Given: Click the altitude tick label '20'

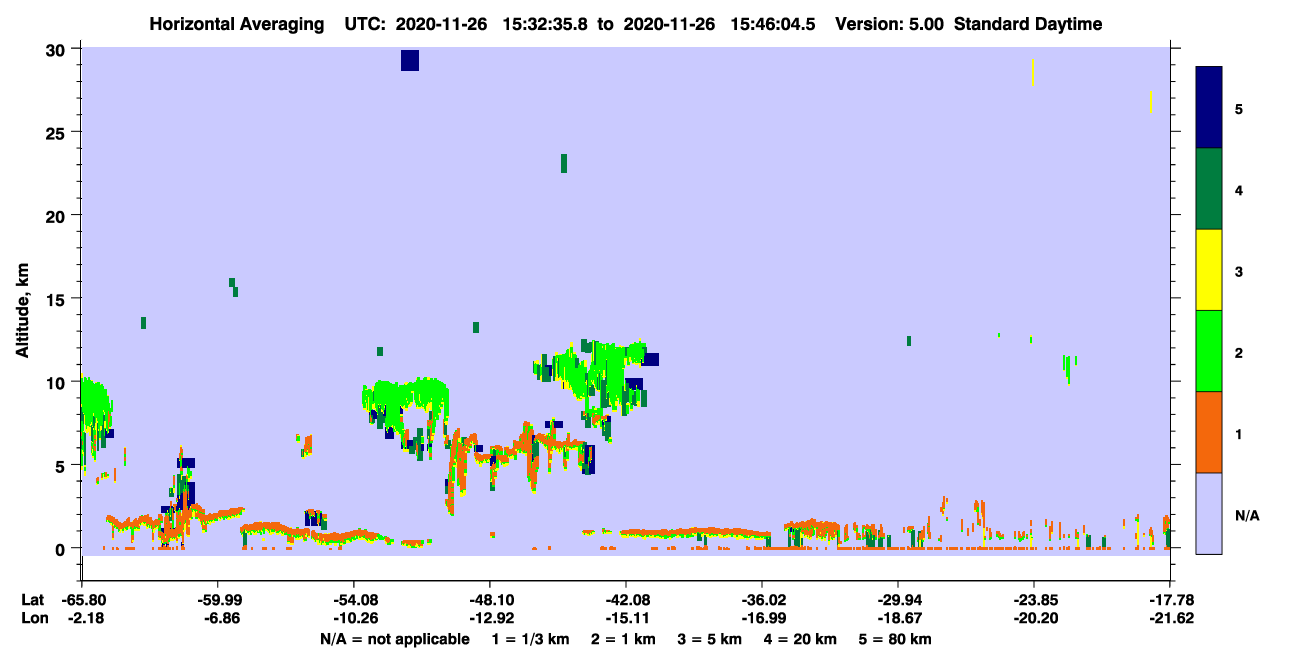Looking at the screenshot, I should (x=57, y=216).
